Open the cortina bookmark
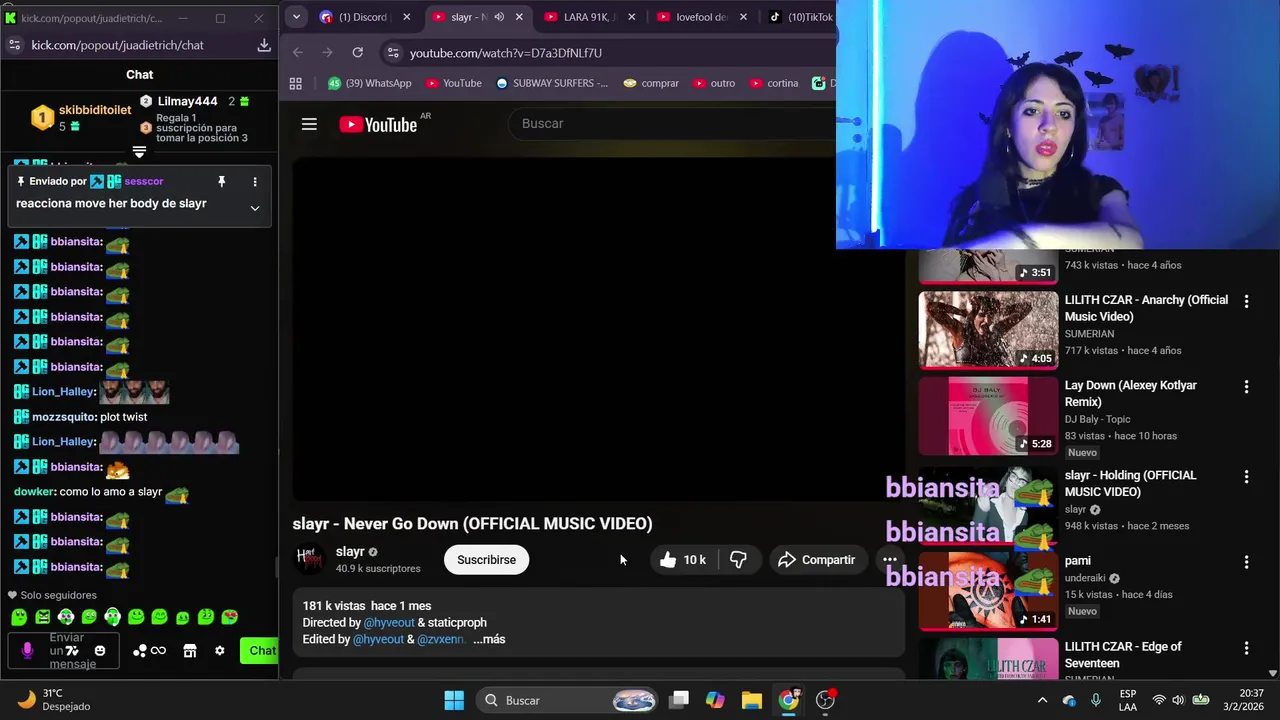1280x720 pixels. pyautogui.click(x=773, y=83)
